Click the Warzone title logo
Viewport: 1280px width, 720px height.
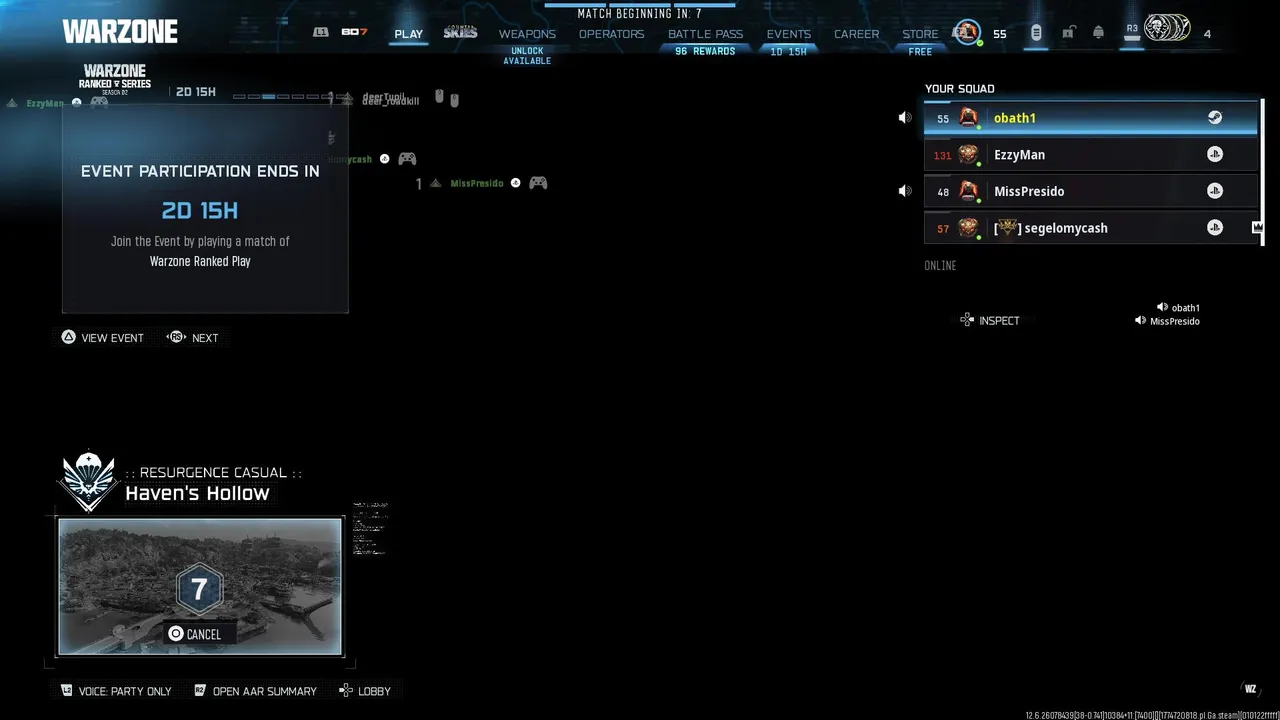click(x=120, y=32)
